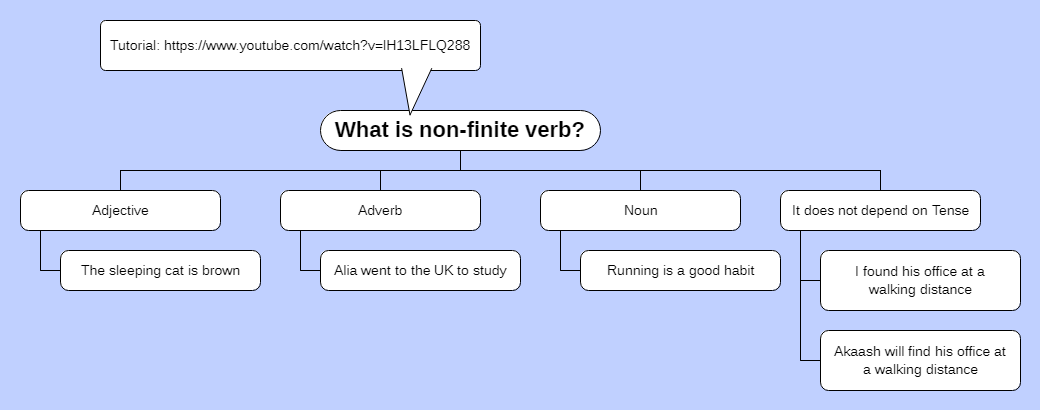Screen dimensions: 1040x410
Task: Select 'The sleeping cat is brown' box
Action: [x=160, y=270]
